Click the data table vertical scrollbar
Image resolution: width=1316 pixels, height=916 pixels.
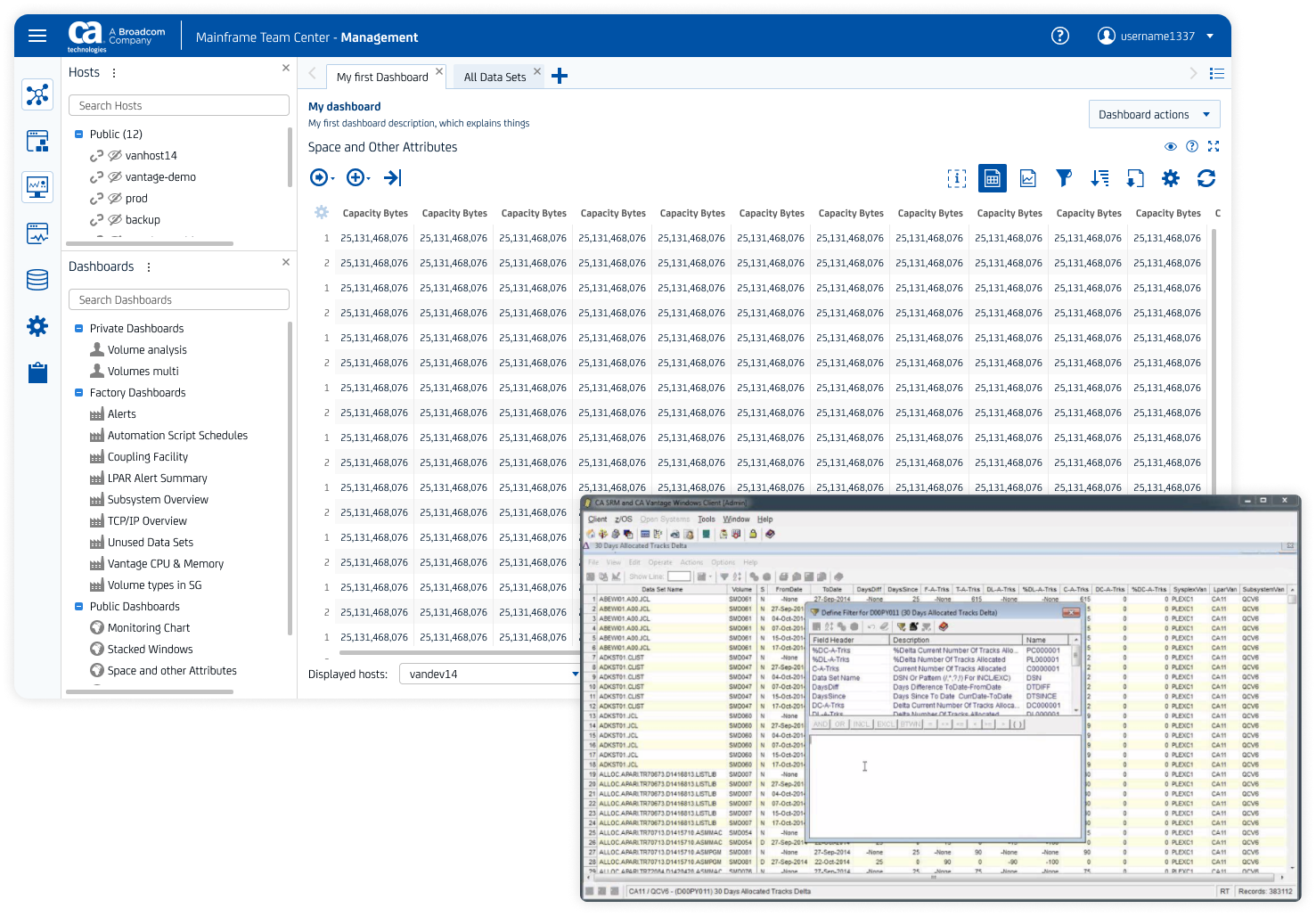1214,361
